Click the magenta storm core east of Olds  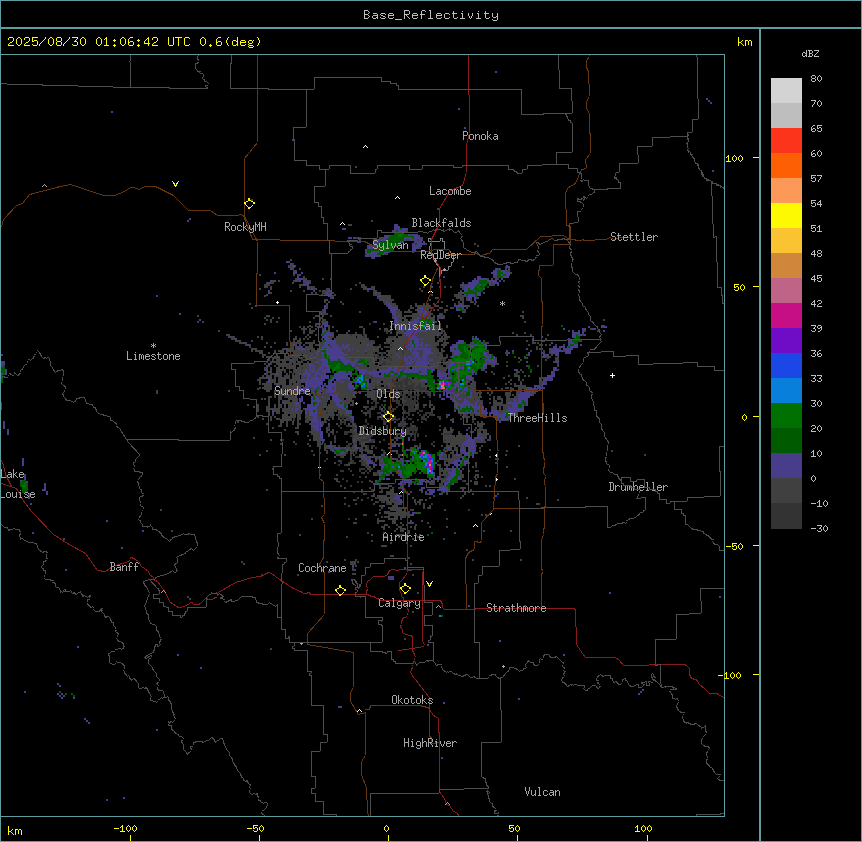pyautogui.click(x=443, y=385)
